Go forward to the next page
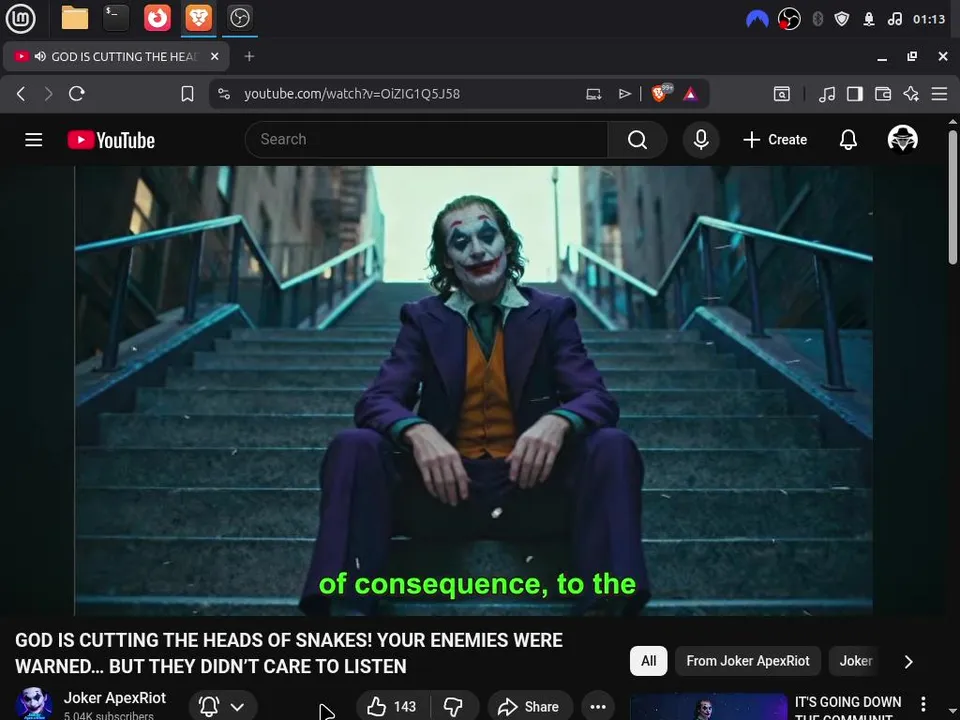 coord(48,94)
